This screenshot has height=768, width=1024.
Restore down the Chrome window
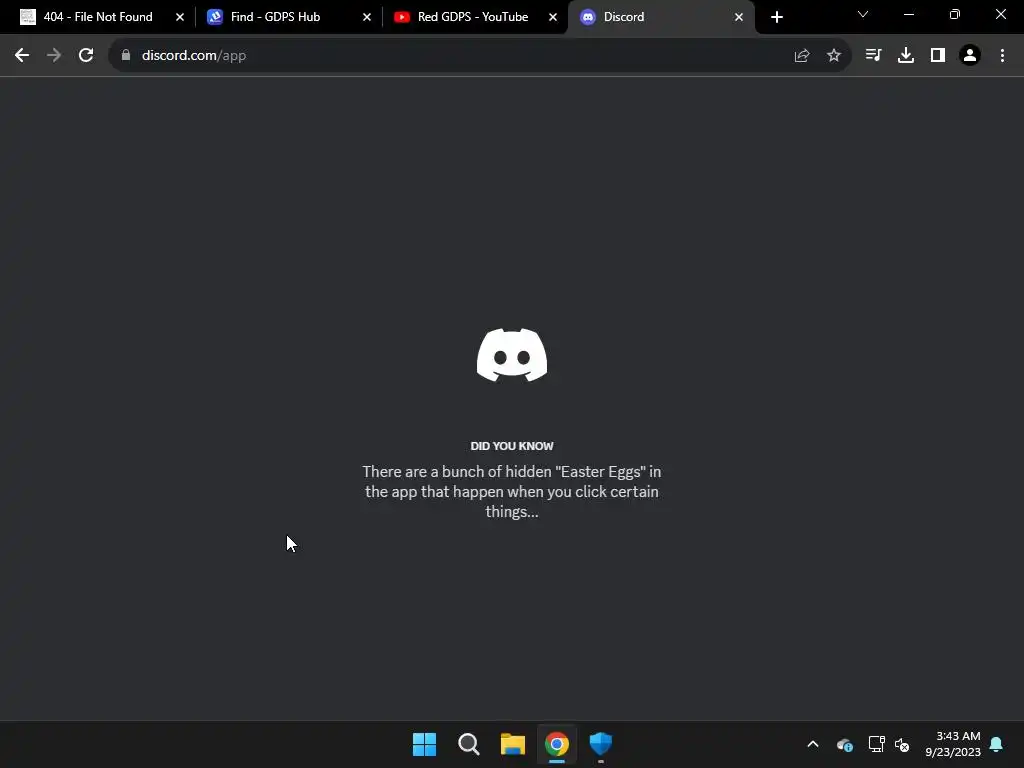coord(955,14)
